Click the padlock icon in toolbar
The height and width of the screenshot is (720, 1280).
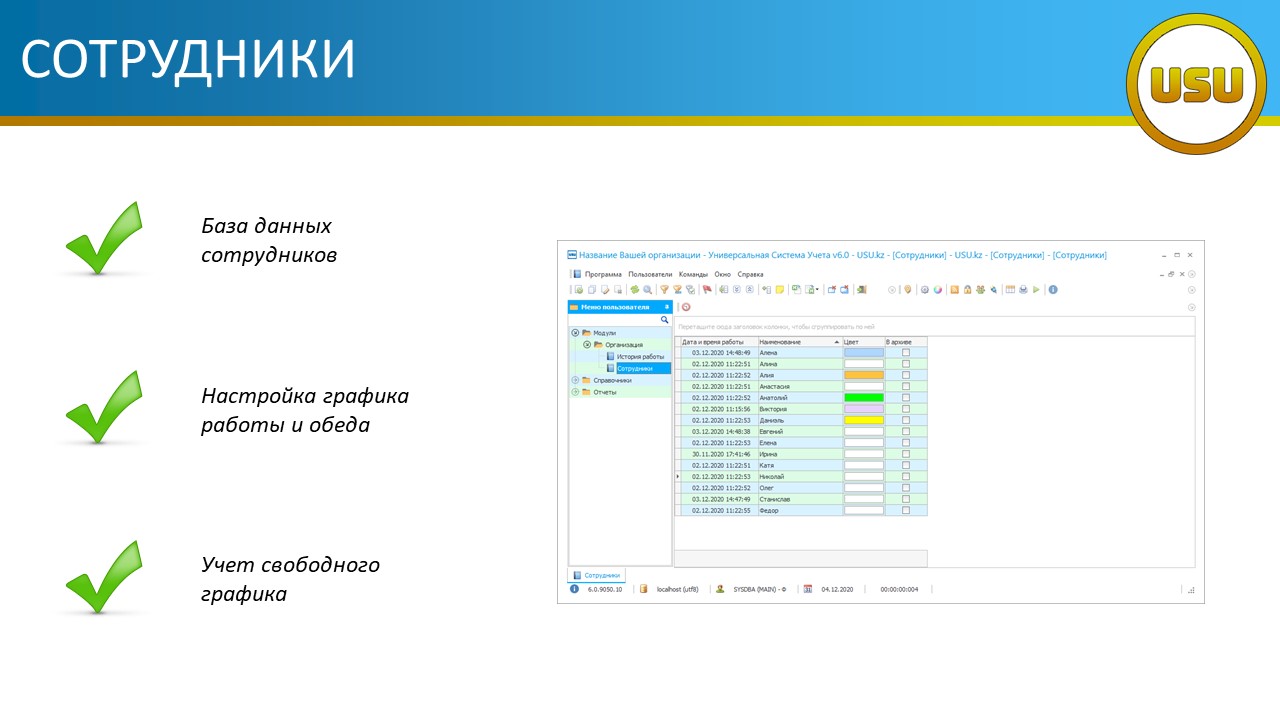pyautogui.click(x=967, y=290)
